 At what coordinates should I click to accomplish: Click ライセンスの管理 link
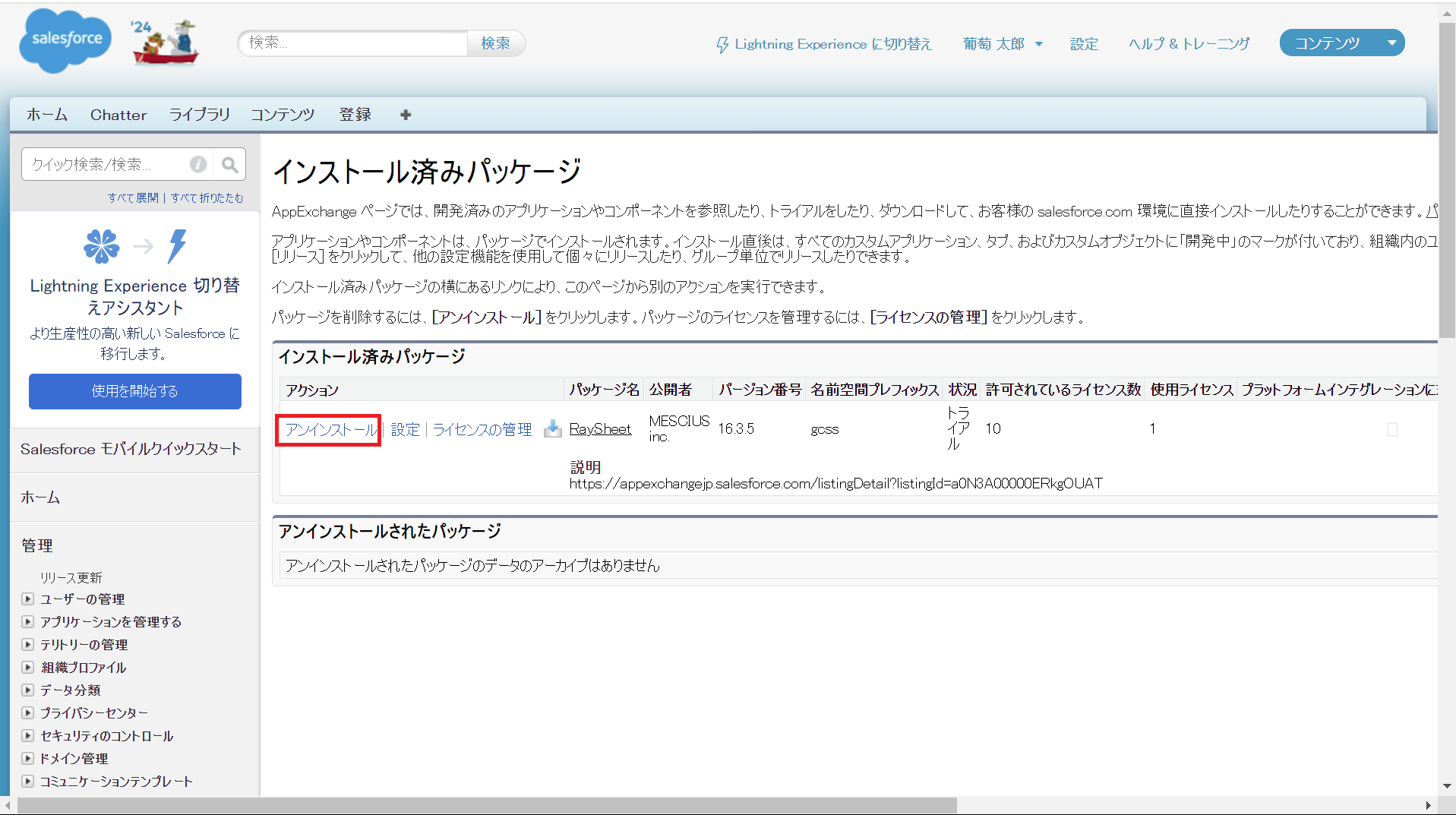482,430
